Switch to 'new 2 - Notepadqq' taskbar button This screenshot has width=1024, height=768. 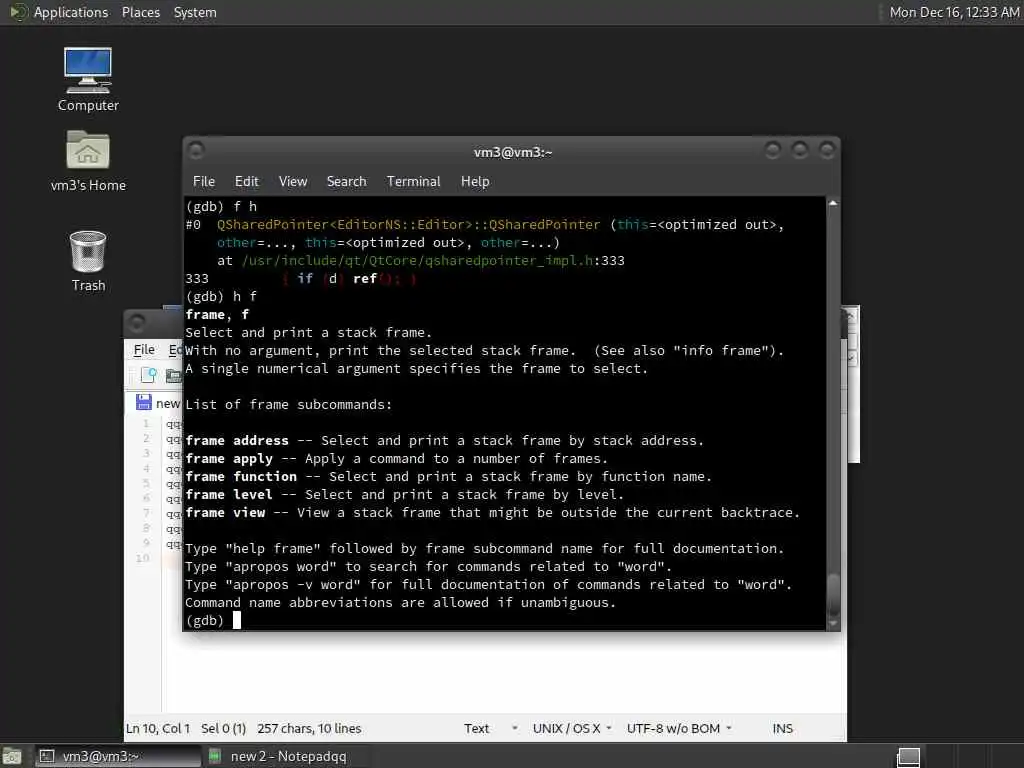click(286, 756)
